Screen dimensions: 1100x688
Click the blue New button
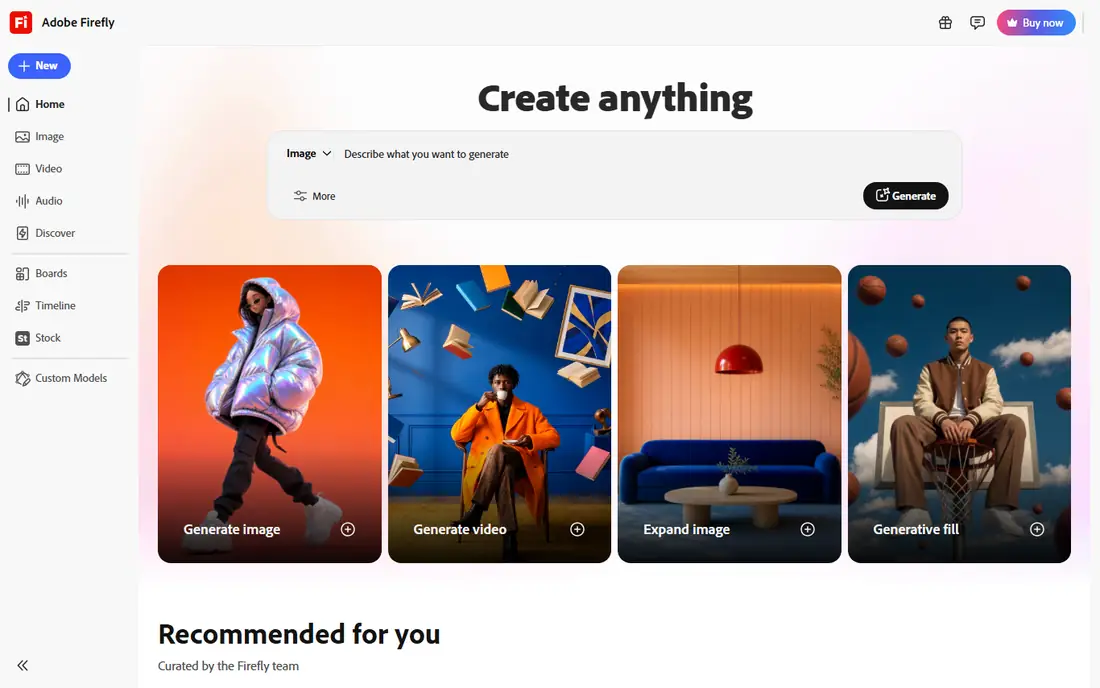click(39, 66)
